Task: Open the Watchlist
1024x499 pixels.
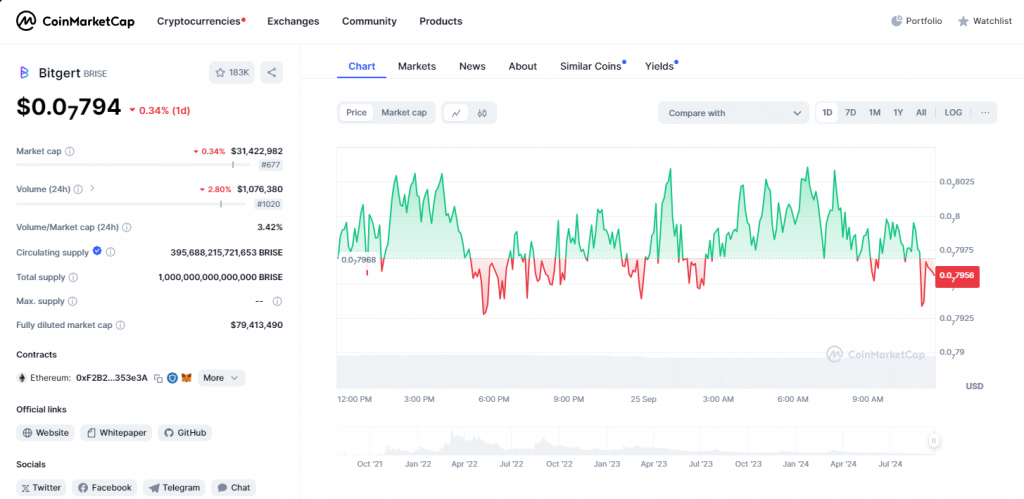Action: pos(985,21)
